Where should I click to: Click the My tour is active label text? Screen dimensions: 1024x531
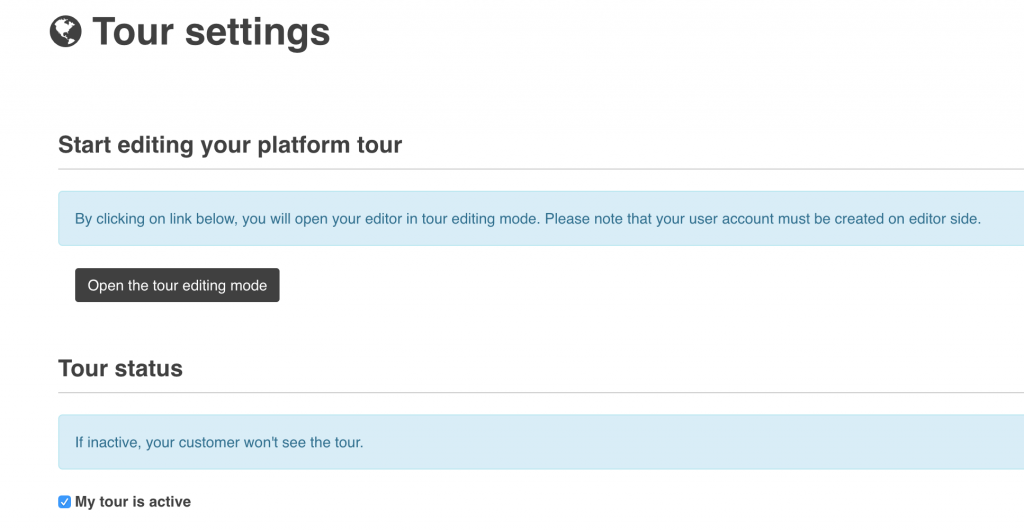click(132, 502)
